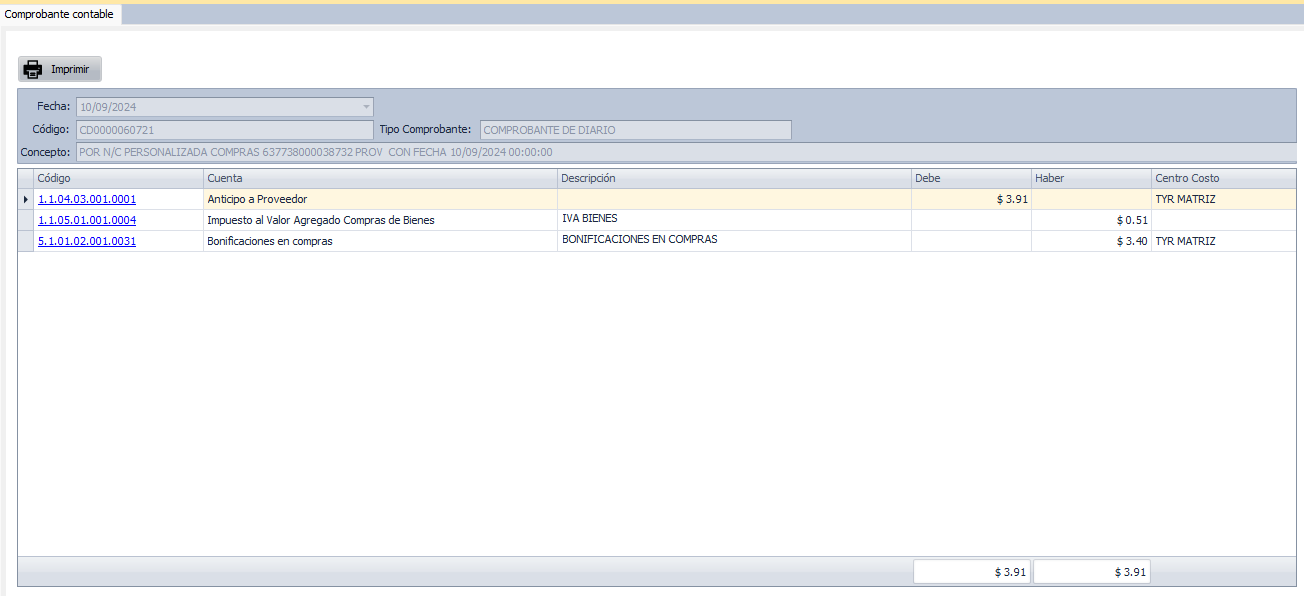Select the row indicator arrow of first row

pos(26,199)
